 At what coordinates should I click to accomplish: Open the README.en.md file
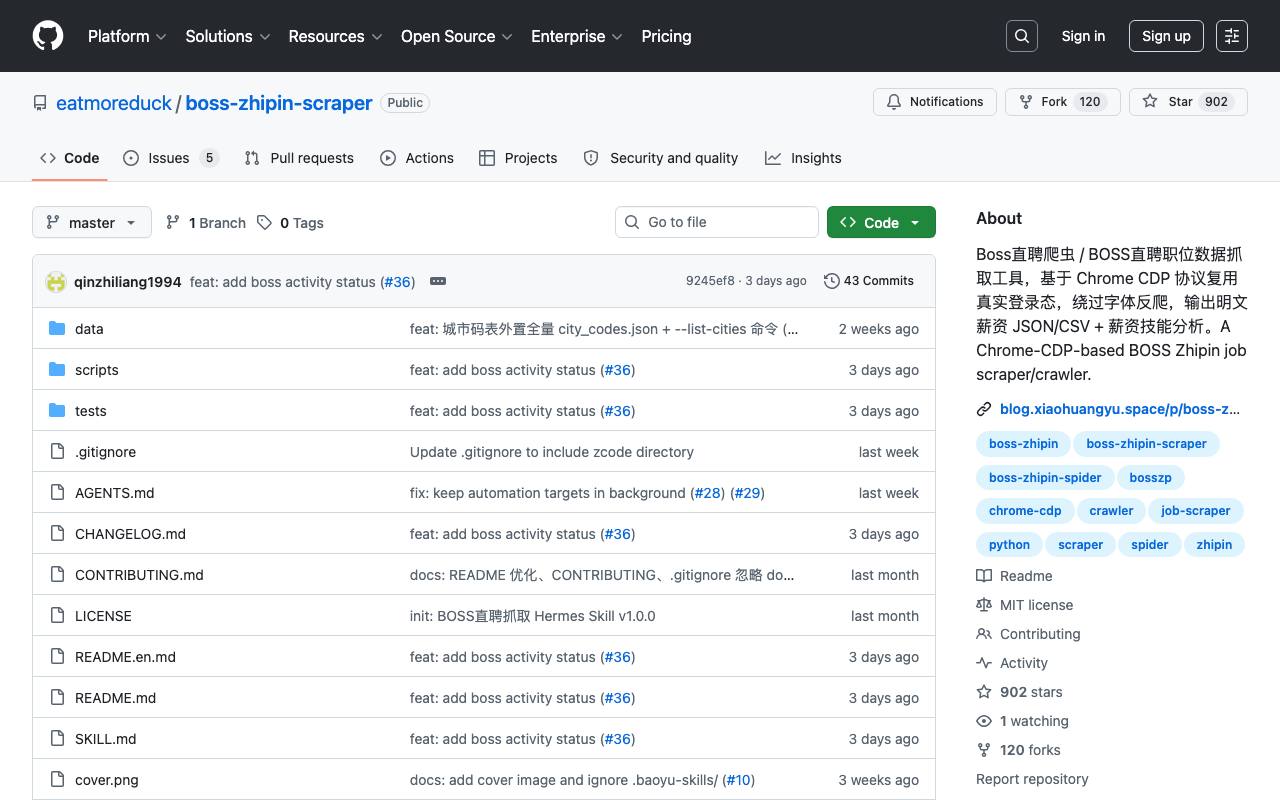click(125, 657)
